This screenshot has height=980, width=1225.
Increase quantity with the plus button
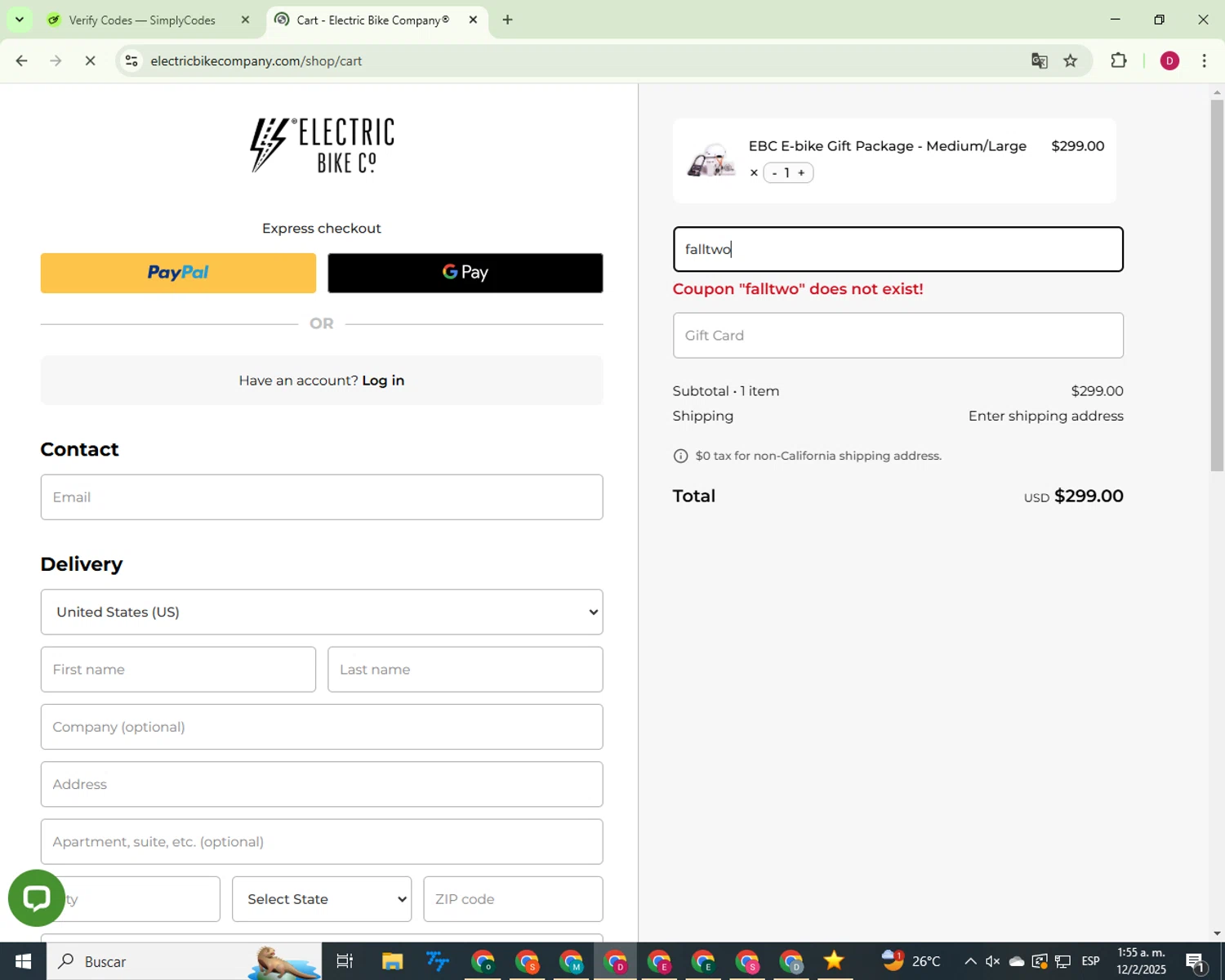[801, 173]
